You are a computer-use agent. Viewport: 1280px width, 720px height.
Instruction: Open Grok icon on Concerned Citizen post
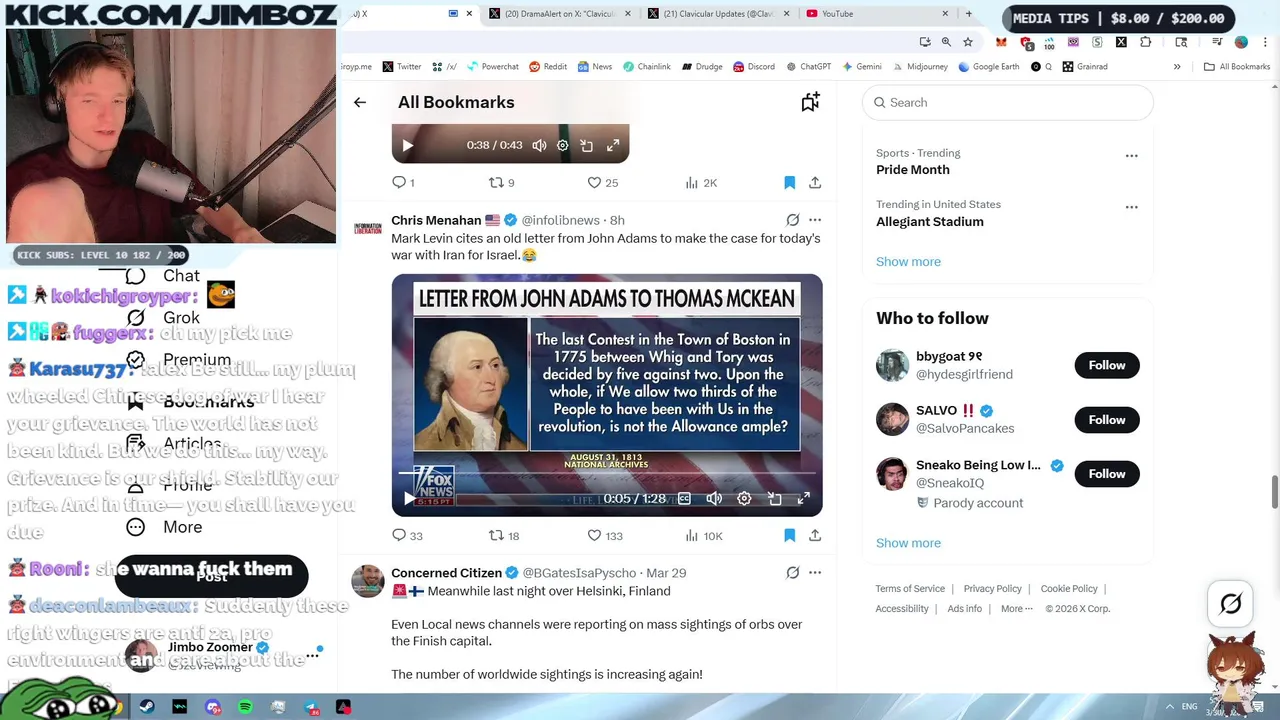click(793, 573)
